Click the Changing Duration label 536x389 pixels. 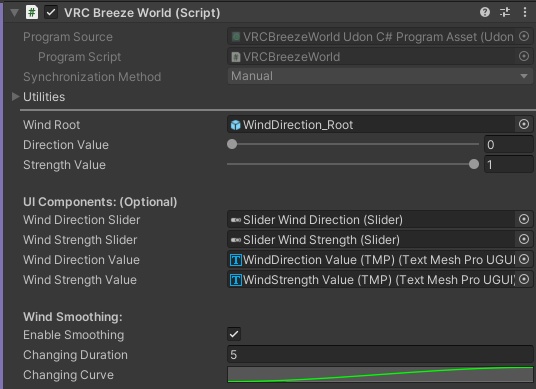coord(75,355)
